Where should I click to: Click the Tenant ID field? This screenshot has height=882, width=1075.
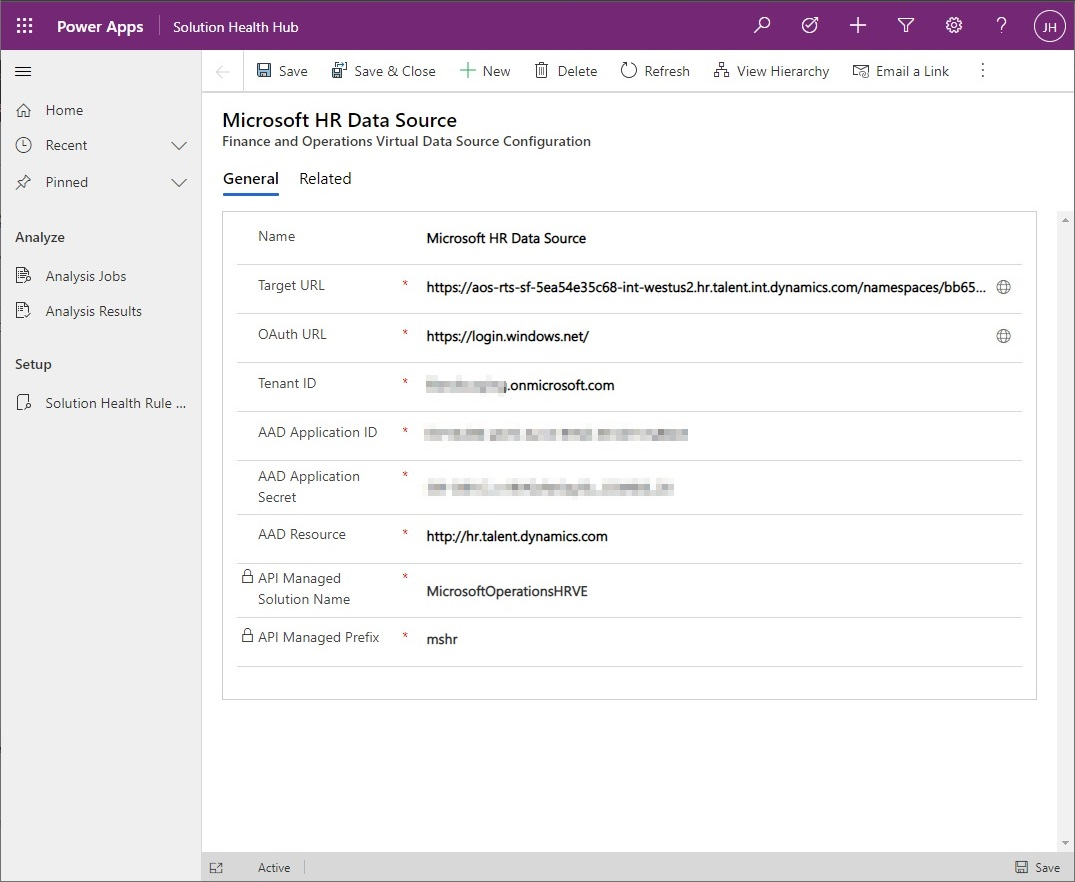pos(720,385)
